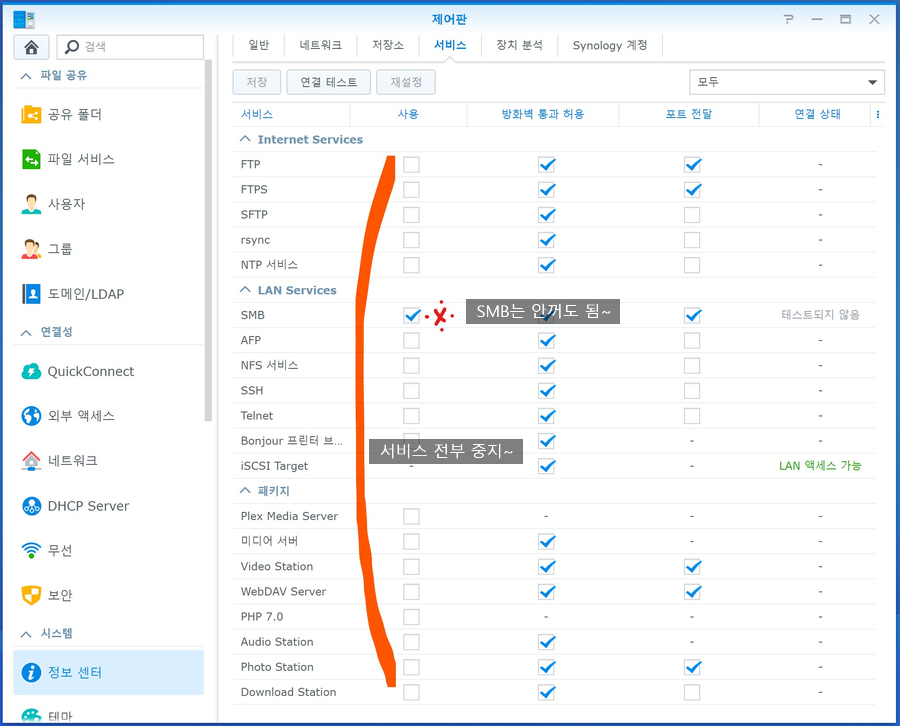
Task: Open External Access (외부 액세스) globe icon
Action: coord(31,416)
